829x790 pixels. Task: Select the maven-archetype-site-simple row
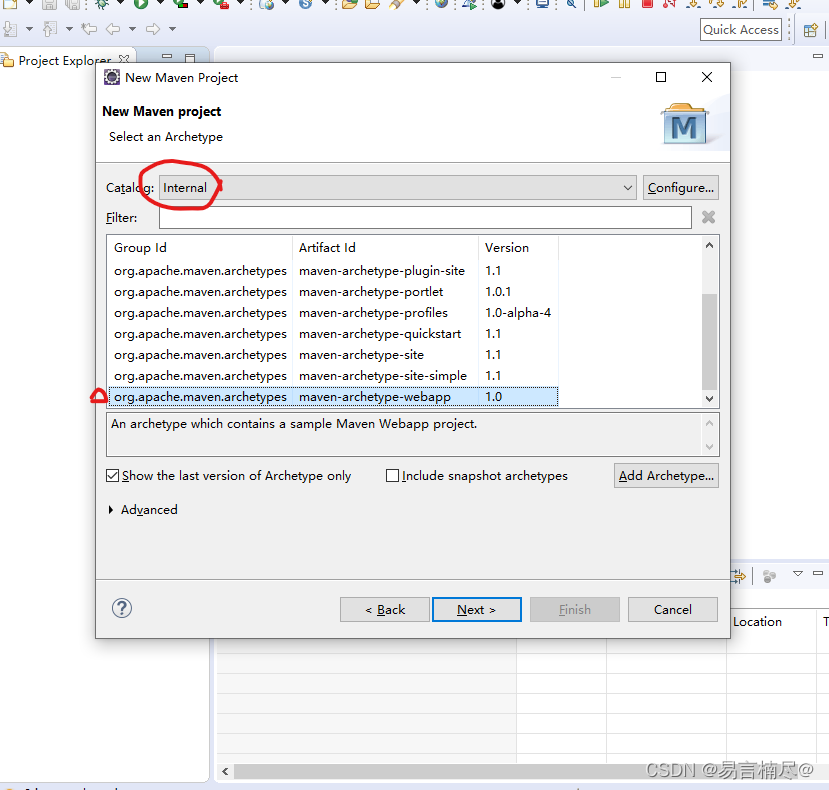(333, 376)
